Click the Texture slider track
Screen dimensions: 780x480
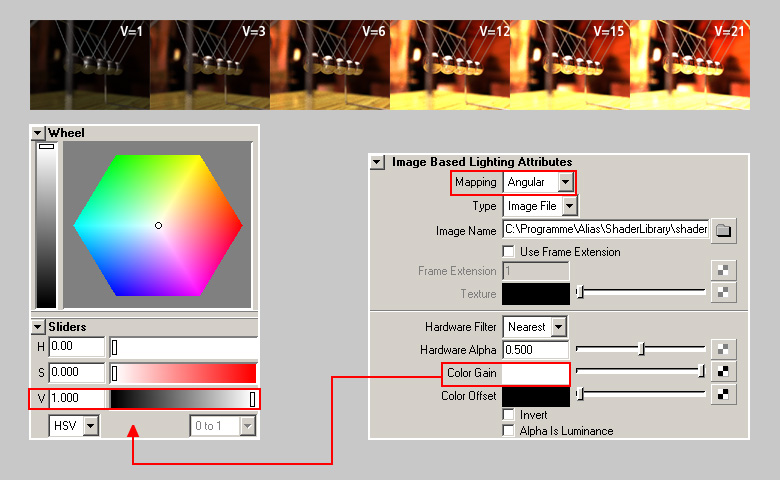(641, 291)
